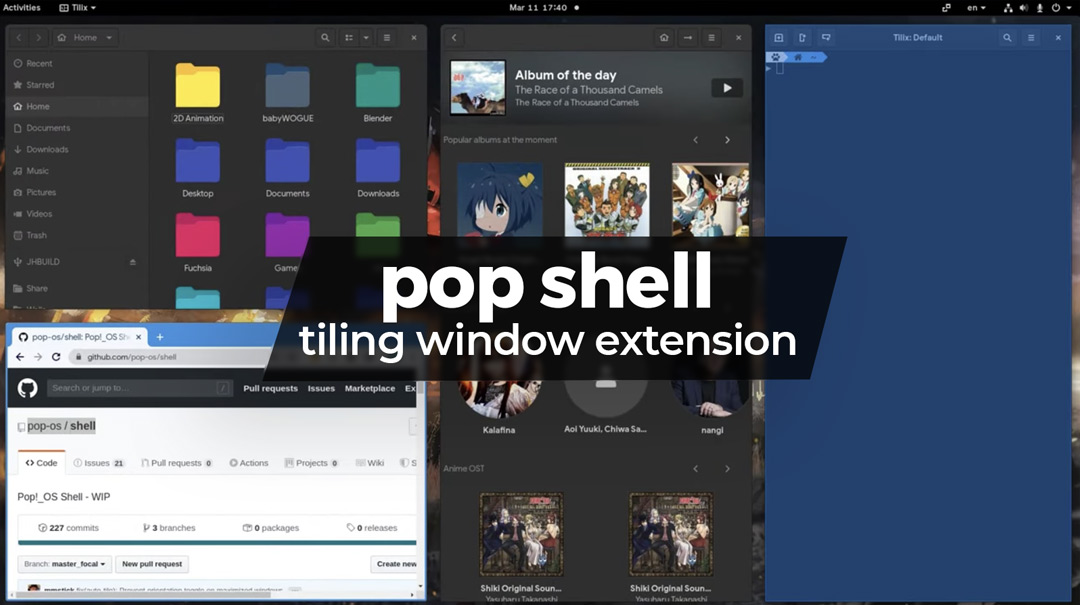
Task: Switch to the repository Issues tab
Action: (x=98, y=463)
